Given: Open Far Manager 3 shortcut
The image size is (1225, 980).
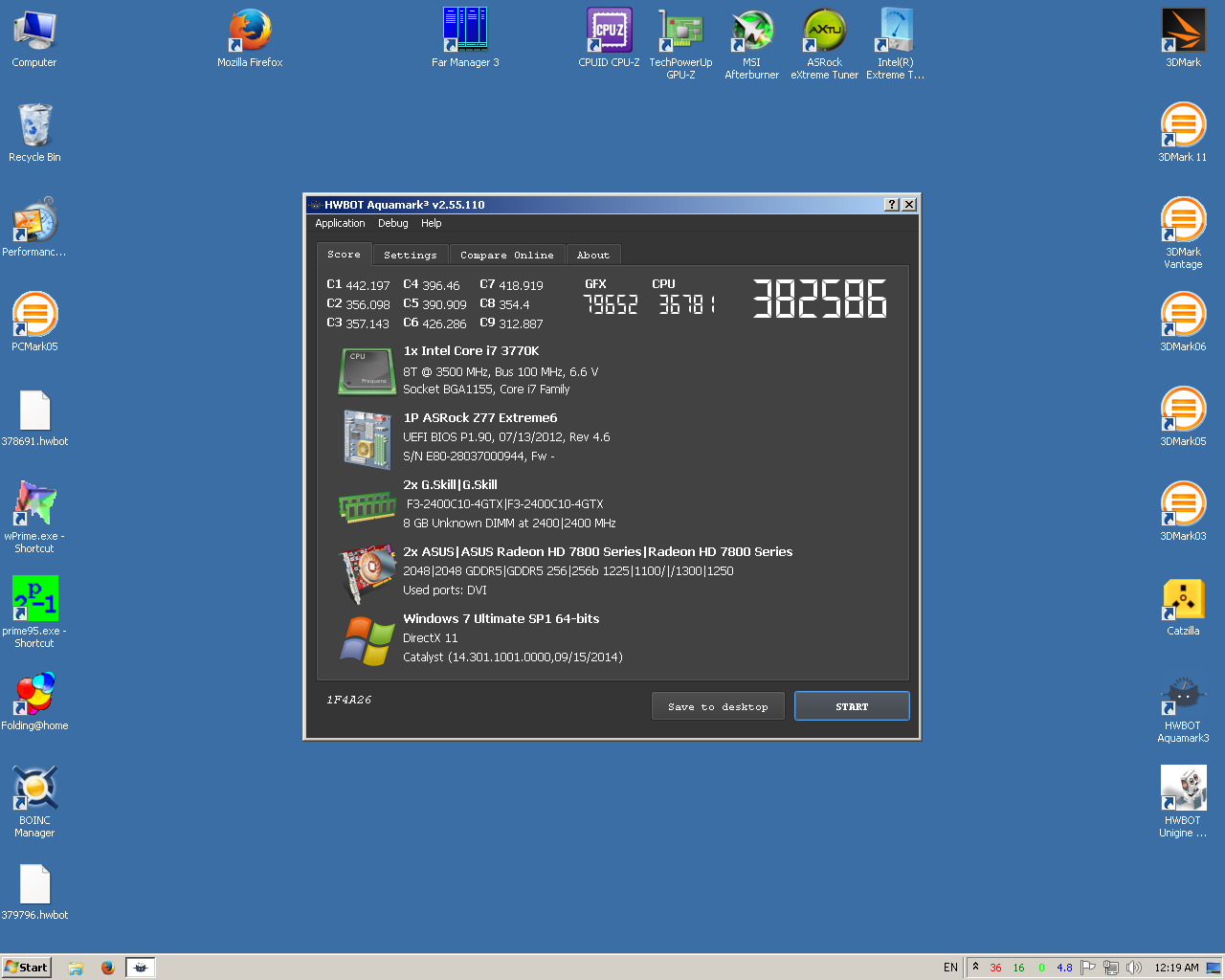Looking at the screenshot, I should click(465, 38).
